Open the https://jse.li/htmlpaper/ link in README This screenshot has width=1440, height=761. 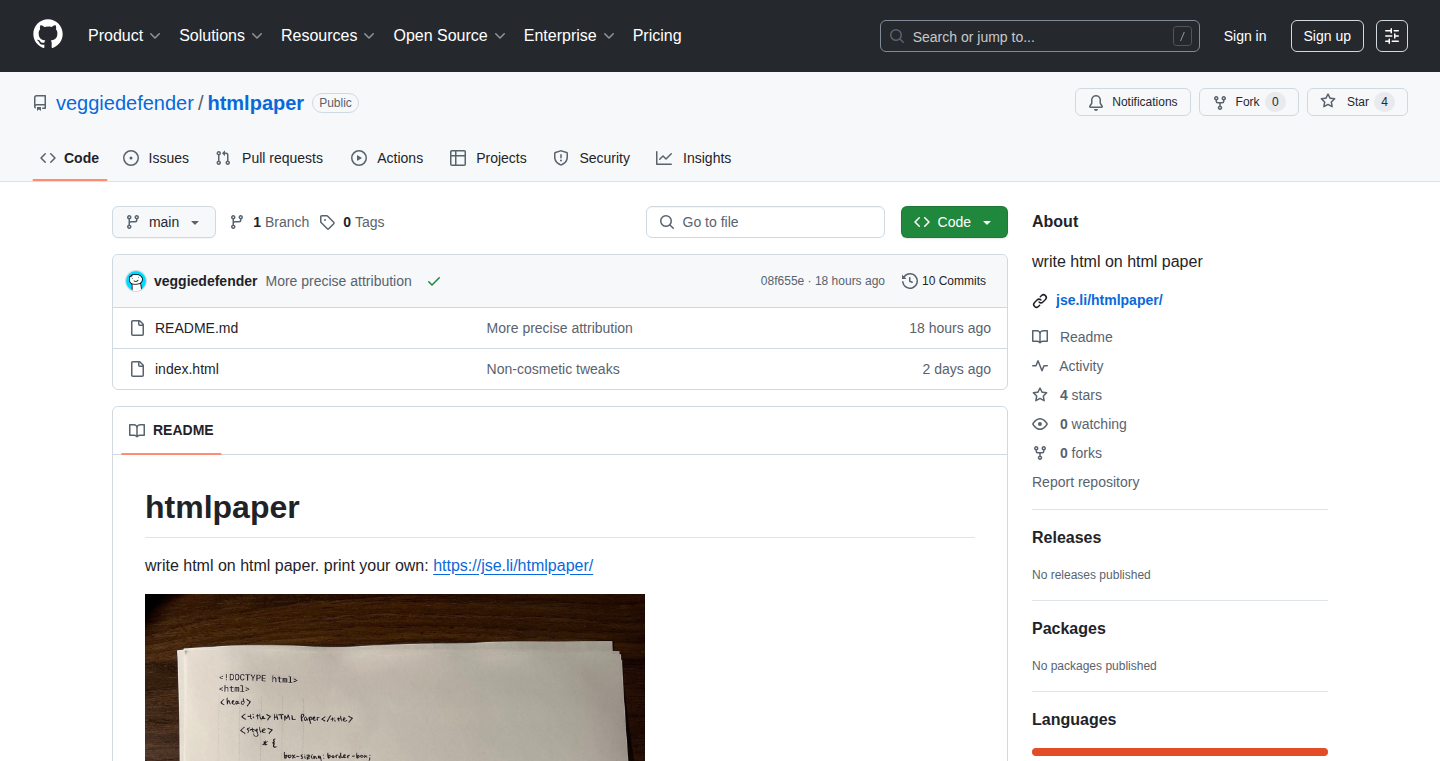coord(513,565)
